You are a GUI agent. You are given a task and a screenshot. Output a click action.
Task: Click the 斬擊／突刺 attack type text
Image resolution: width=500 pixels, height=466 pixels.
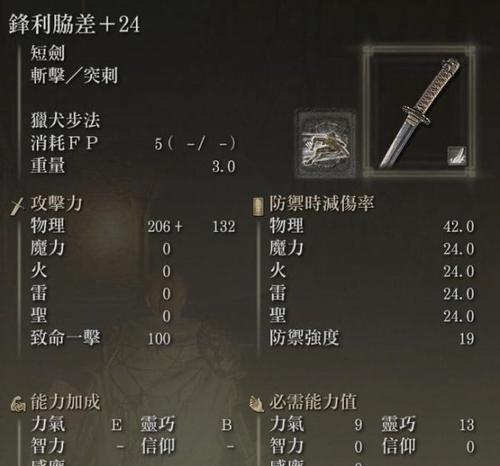tap(74, 76)
